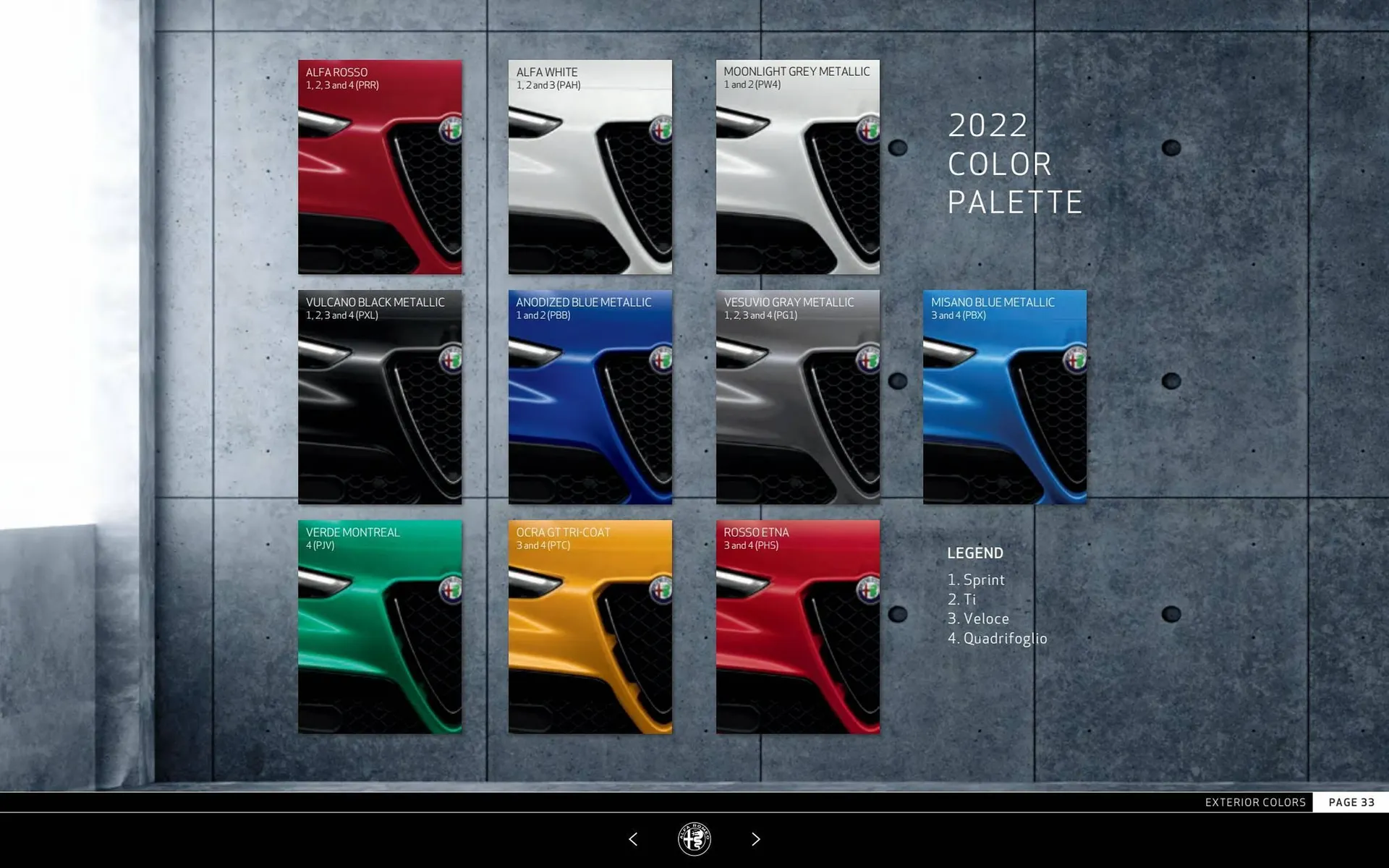Click the EXTERIOR COLORS section label
This screenshot has height=868, width=1389.
(x=1255, y=802)
